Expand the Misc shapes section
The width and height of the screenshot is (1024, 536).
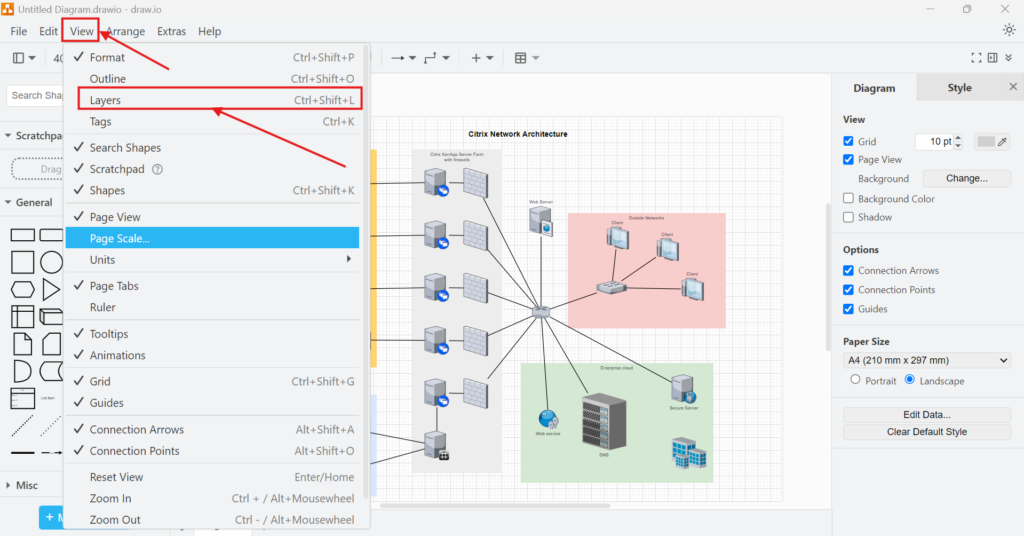coord(27,485)
